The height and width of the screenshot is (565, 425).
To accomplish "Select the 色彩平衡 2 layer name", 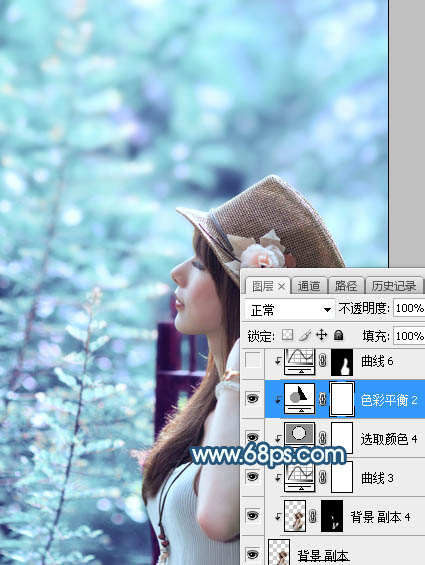I will pos(389,400).
